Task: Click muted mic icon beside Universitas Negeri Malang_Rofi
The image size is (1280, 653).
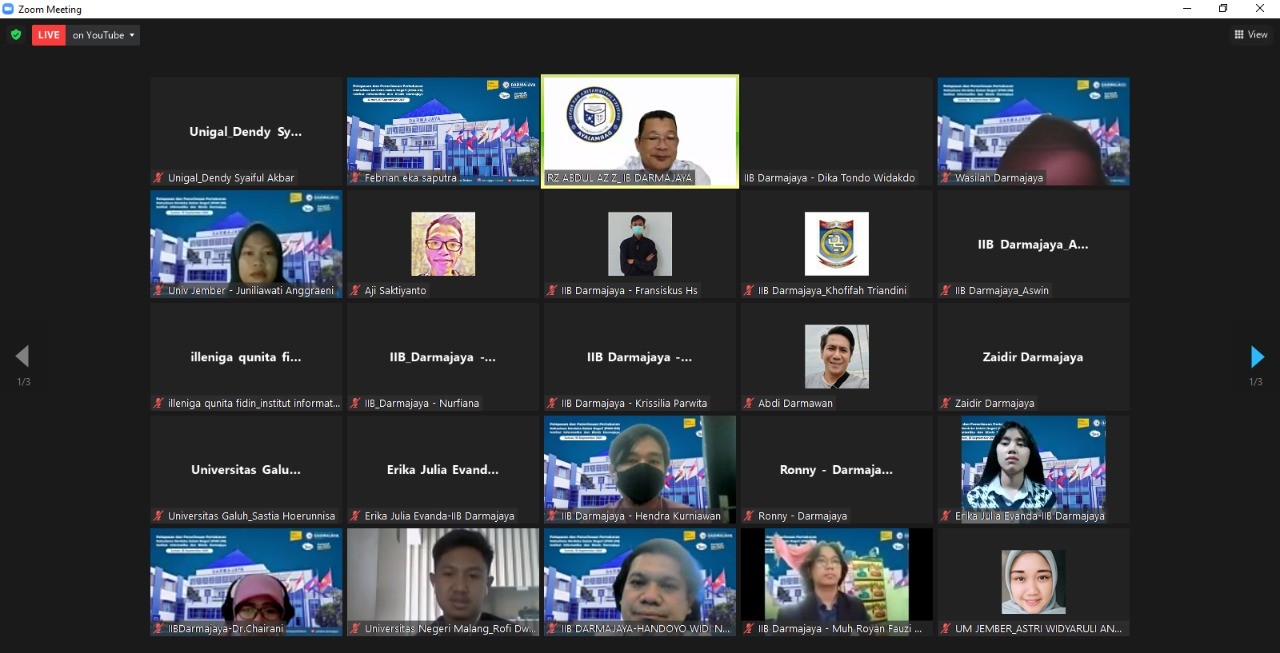Action: (x=355, y=629)
